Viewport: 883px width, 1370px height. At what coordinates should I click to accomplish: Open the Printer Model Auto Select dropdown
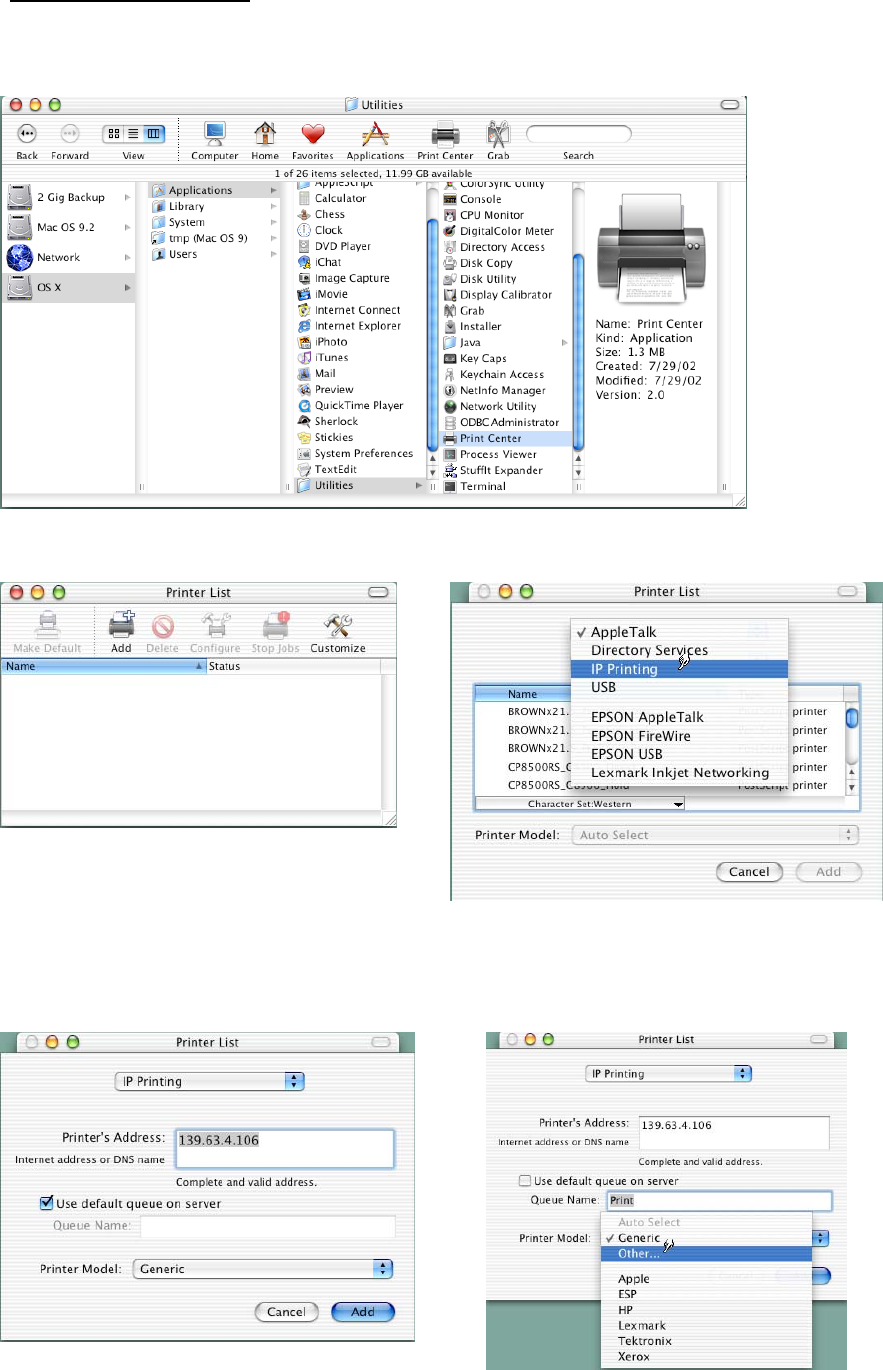coord(716,835)
